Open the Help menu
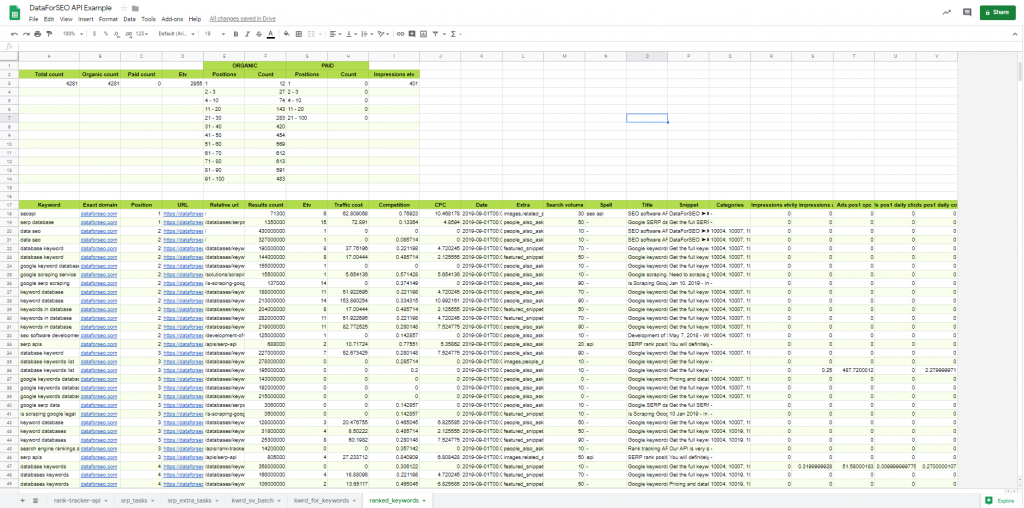 195,19
